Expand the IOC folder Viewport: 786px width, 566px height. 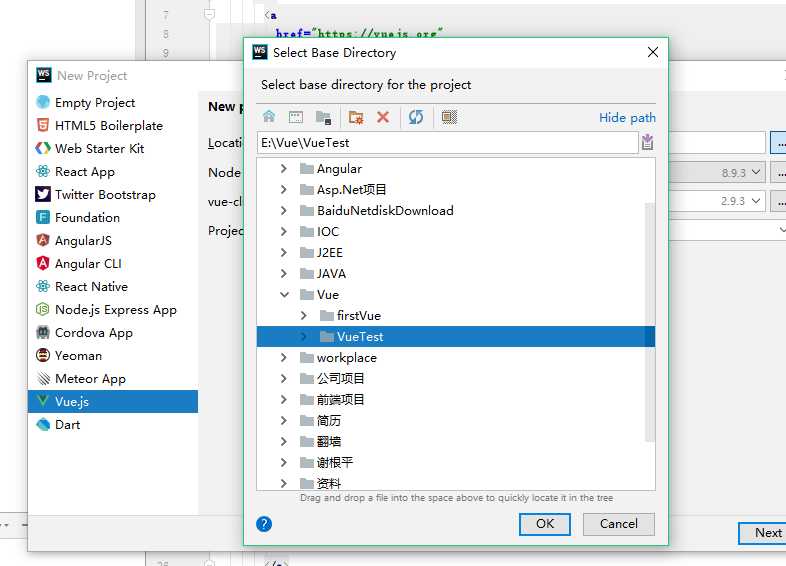pos(284,232)
